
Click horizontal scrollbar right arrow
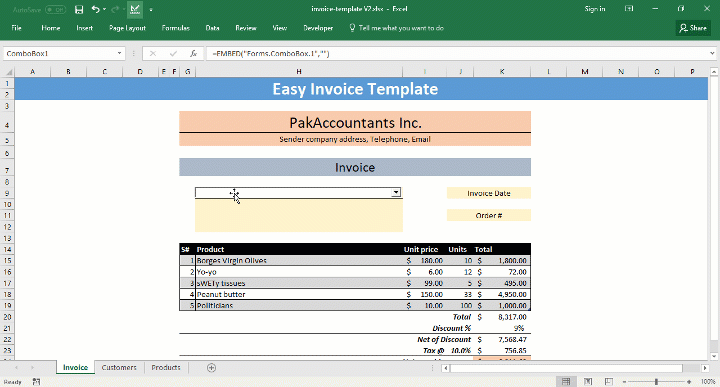(x=705, y=368)
